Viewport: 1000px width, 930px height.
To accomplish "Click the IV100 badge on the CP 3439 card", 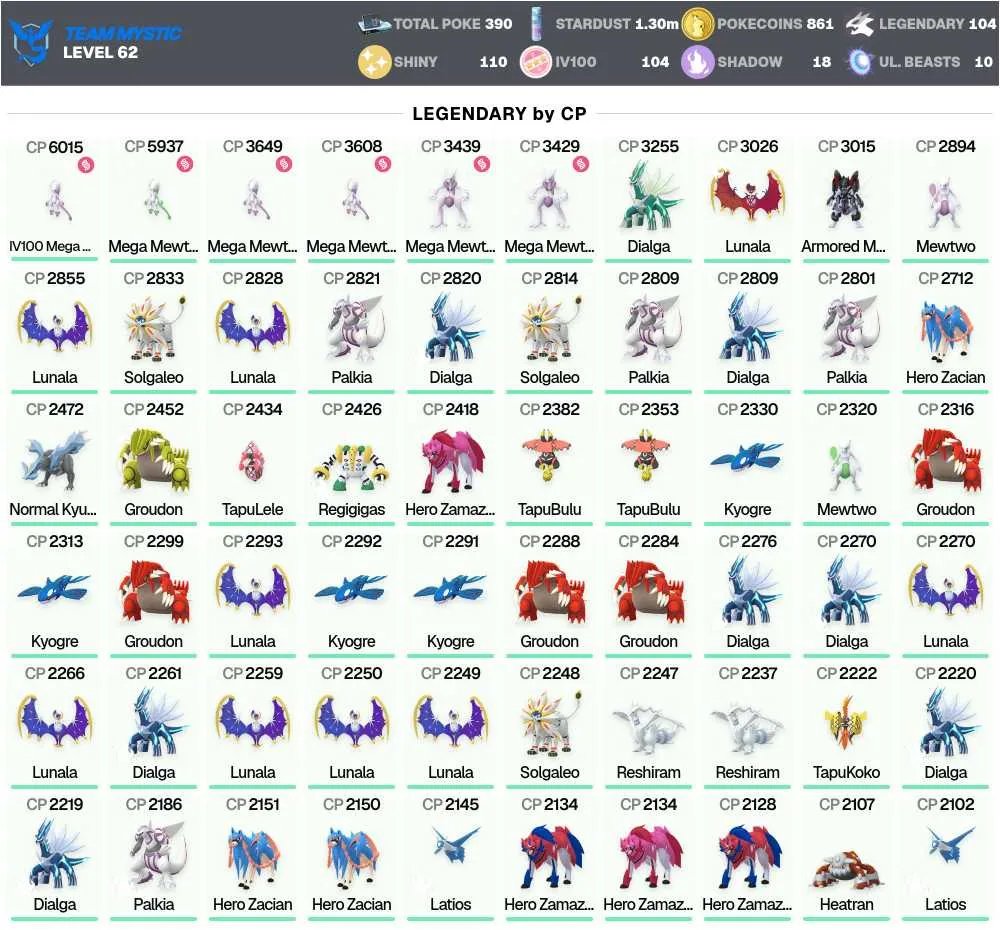I will point(482,165).
